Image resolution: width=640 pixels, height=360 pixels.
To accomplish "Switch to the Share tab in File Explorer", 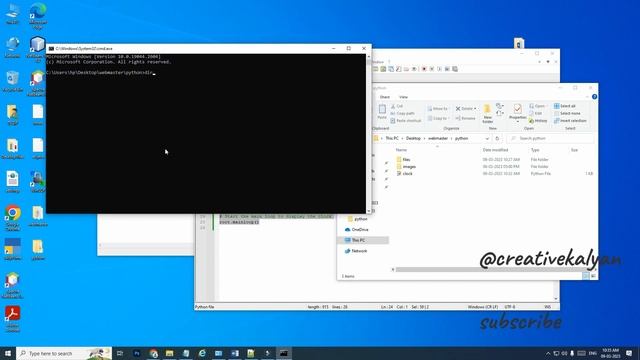I will click(384, 97).
